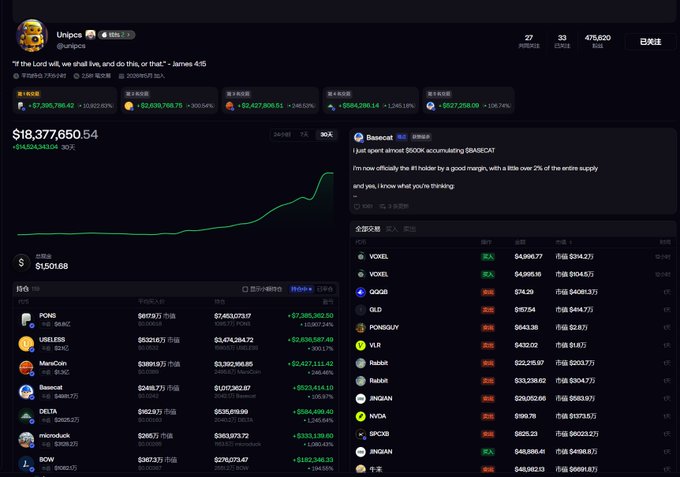Click the Basecat icon in holdings list

[x=26, y=392]
